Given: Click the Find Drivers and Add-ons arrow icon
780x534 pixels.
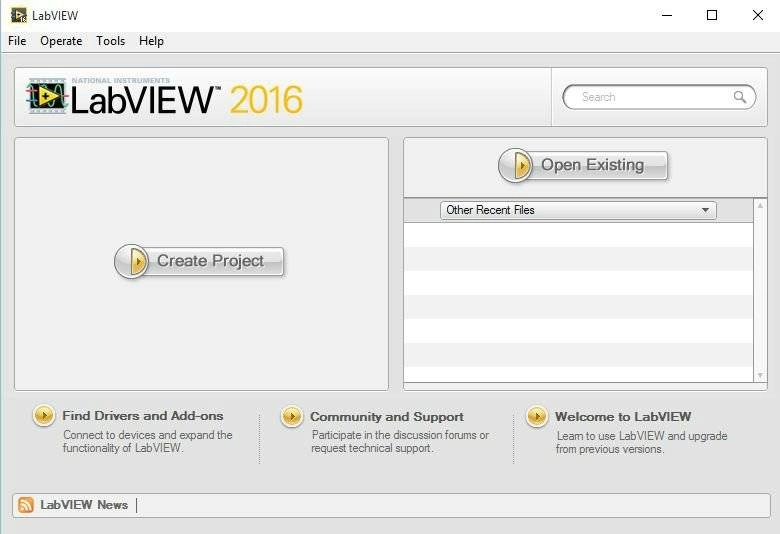Looking at the screenshot, I should point(44,415).
